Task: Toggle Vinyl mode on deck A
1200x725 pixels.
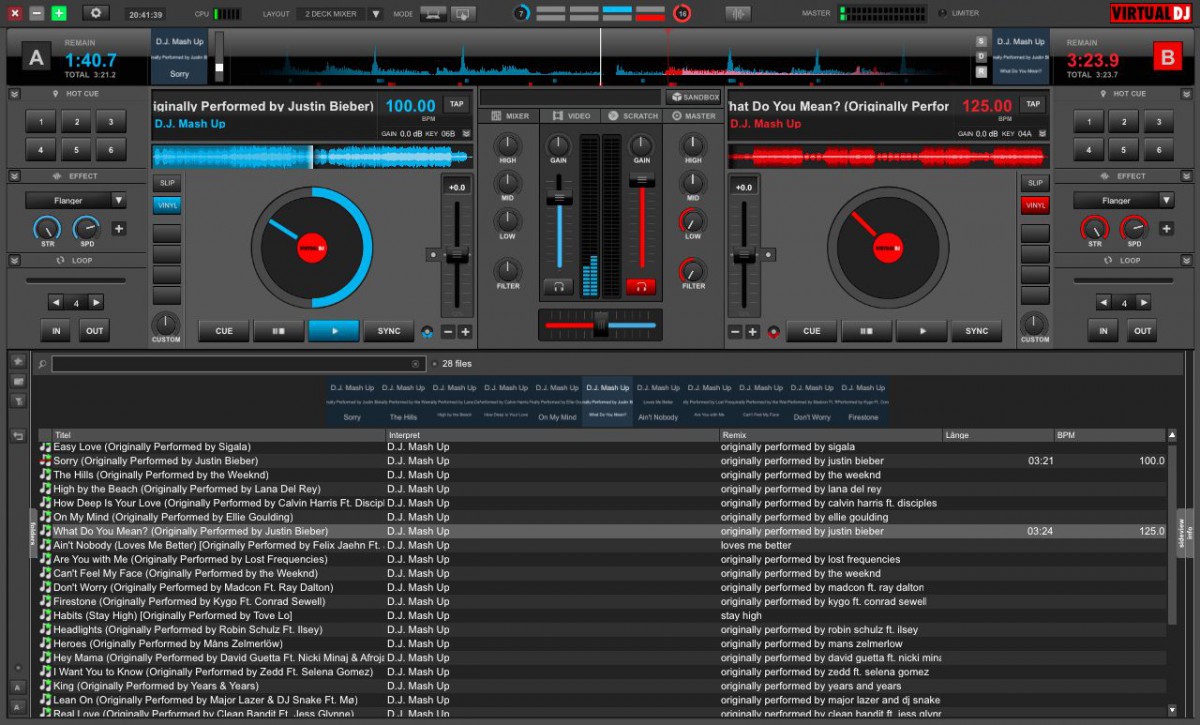Action: click(167, 205)
